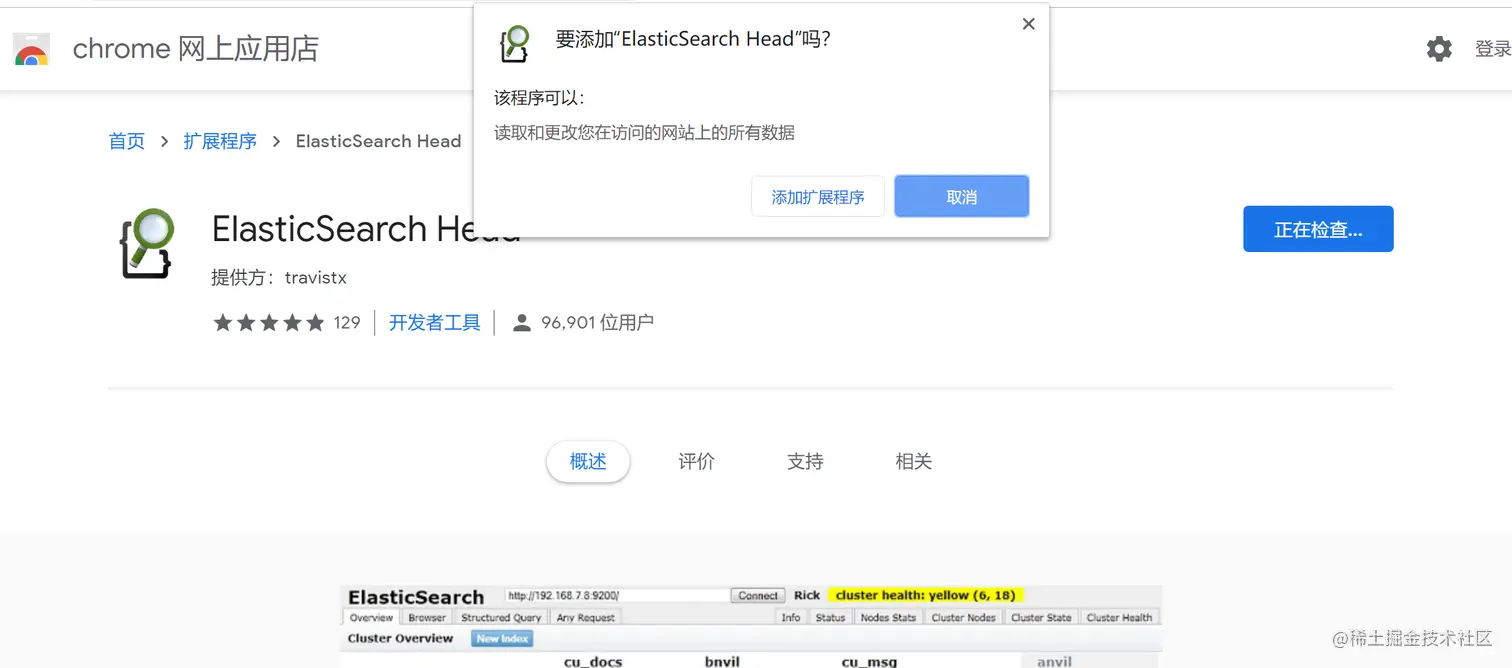Open 扩展程序 breadcrumb link
1512x668 pixels.
click(x=220, y=141)
